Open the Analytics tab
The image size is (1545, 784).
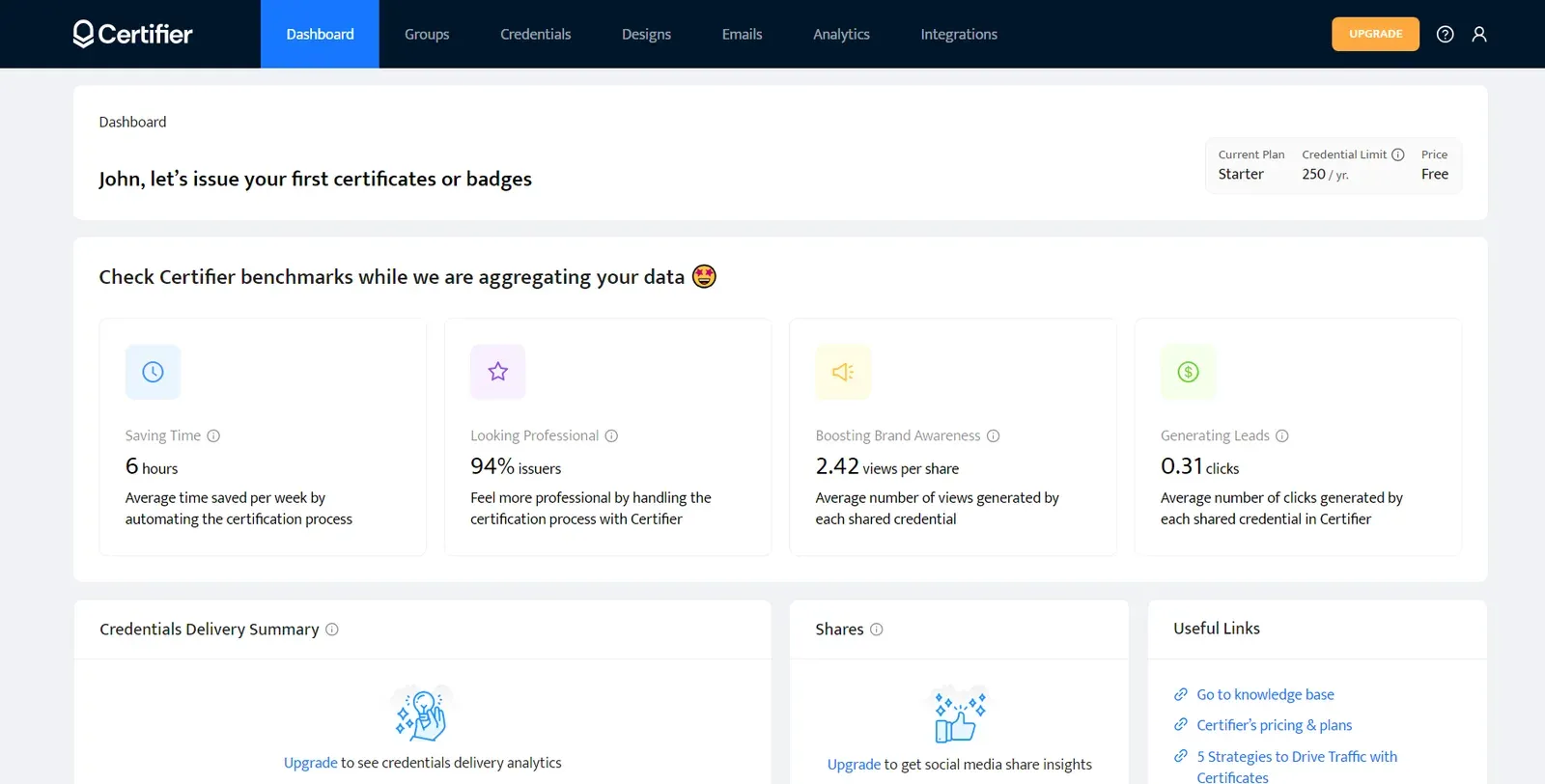[x=841, y=34]
